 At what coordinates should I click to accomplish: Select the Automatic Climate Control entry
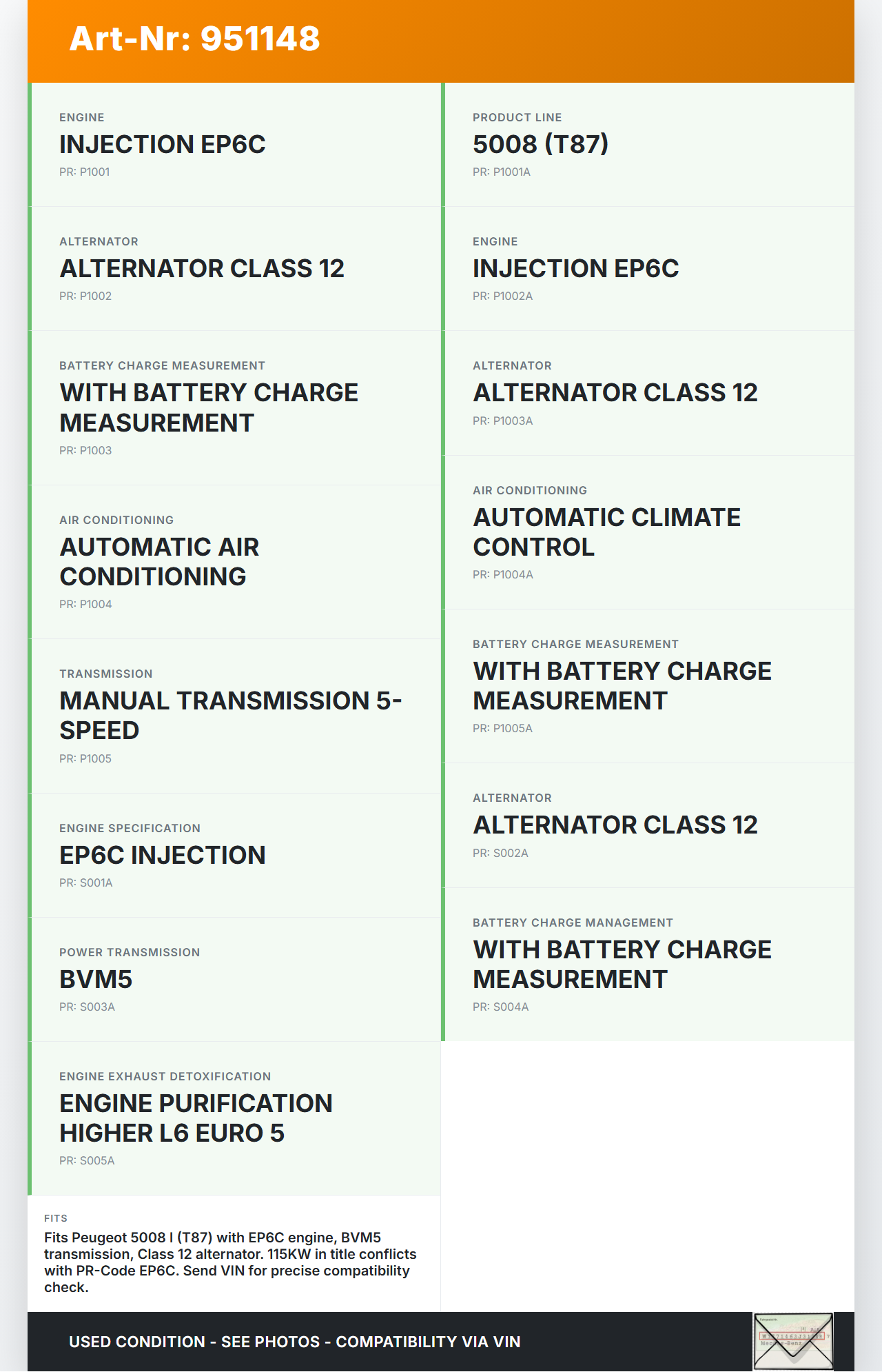point(648,532)
